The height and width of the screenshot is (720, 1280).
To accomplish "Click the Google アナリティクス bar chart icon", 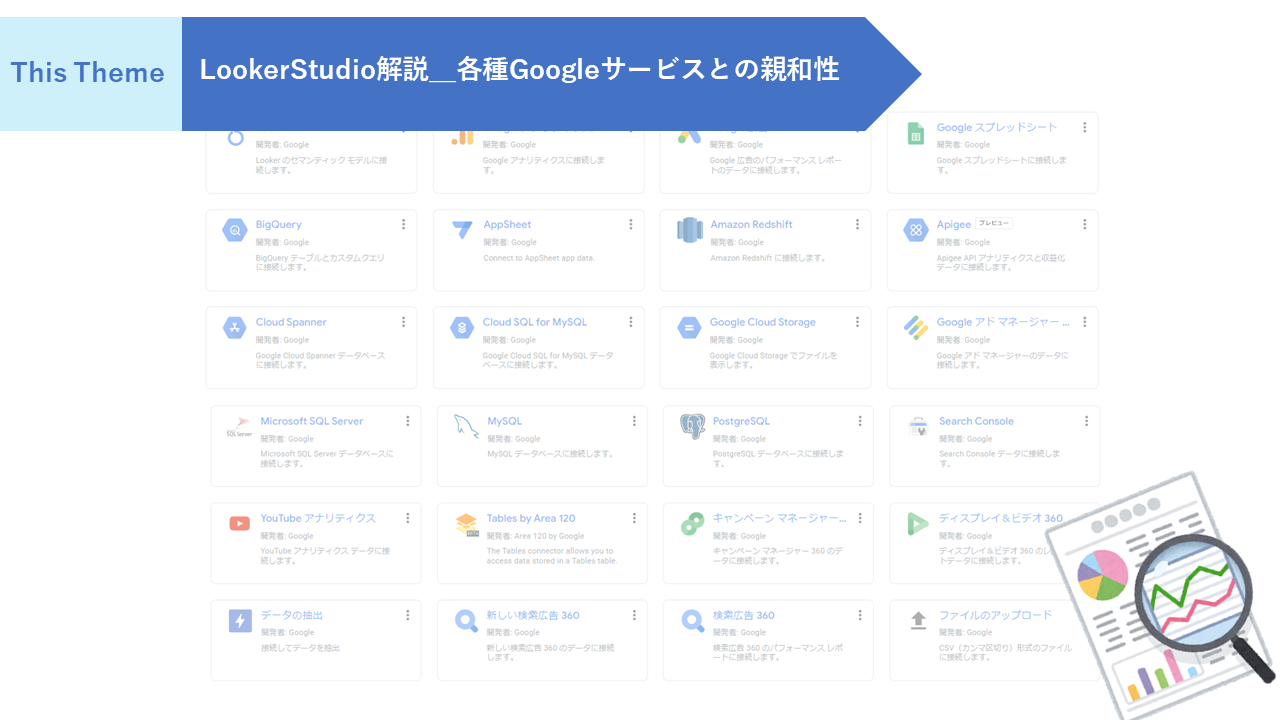I will coord(462,137).
